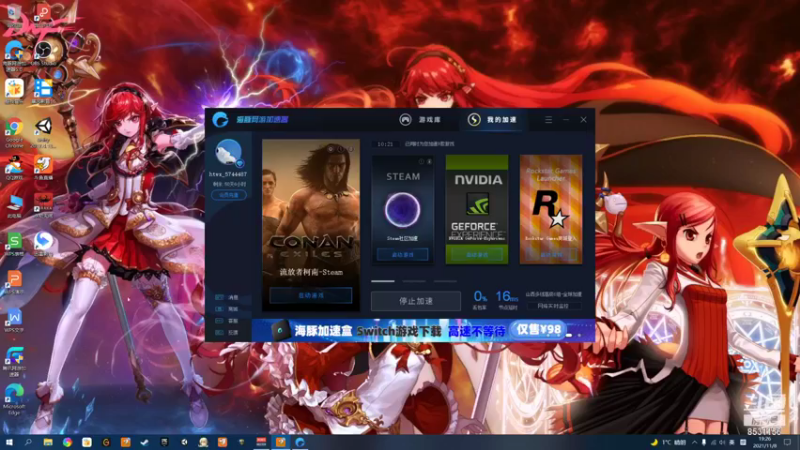Open the taskbar clock and date
Viewport: 800px width, 450px height.
point(765,442)
